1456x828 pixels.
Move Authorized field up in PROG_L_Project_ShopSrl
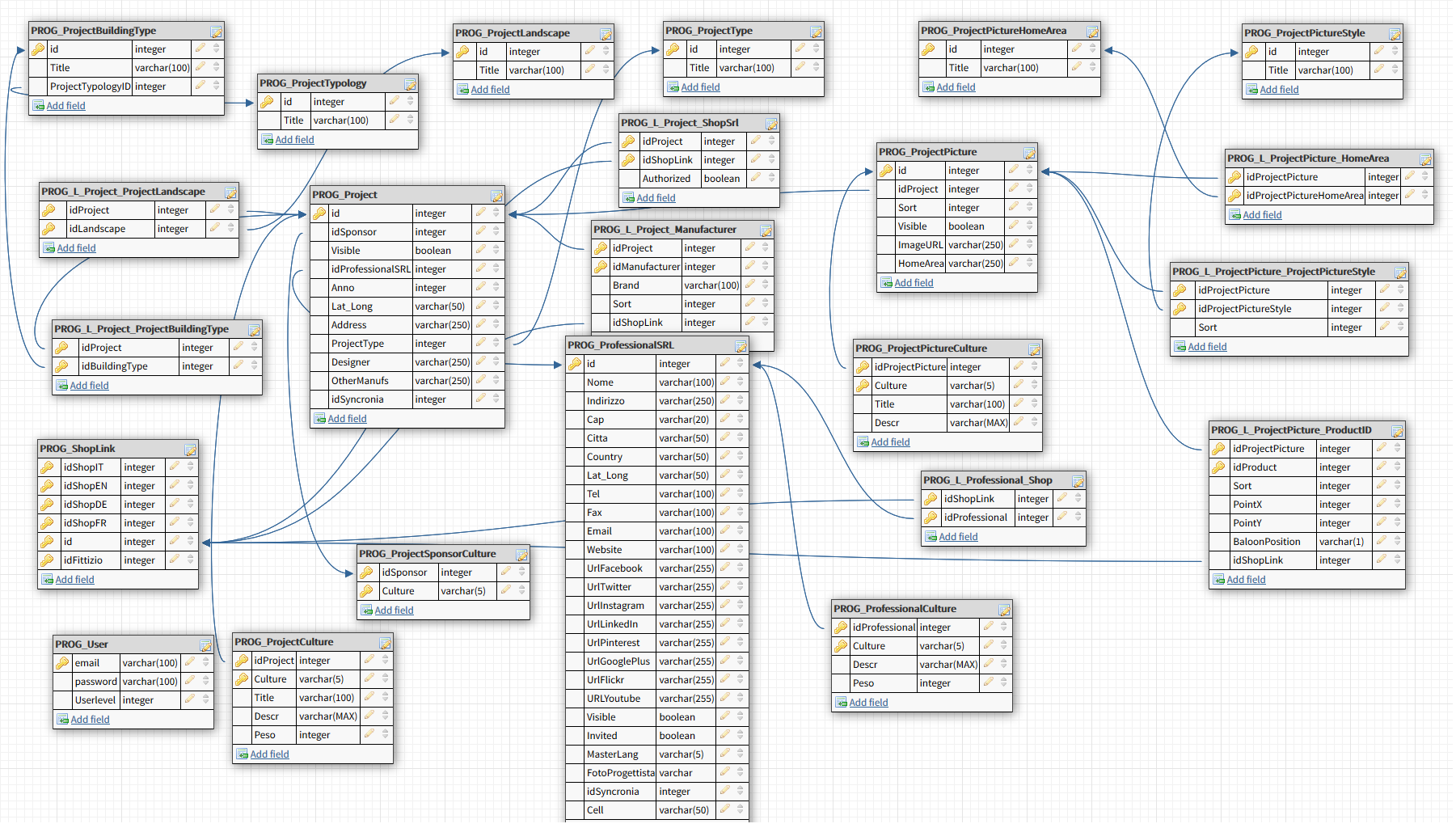(772, 175)
